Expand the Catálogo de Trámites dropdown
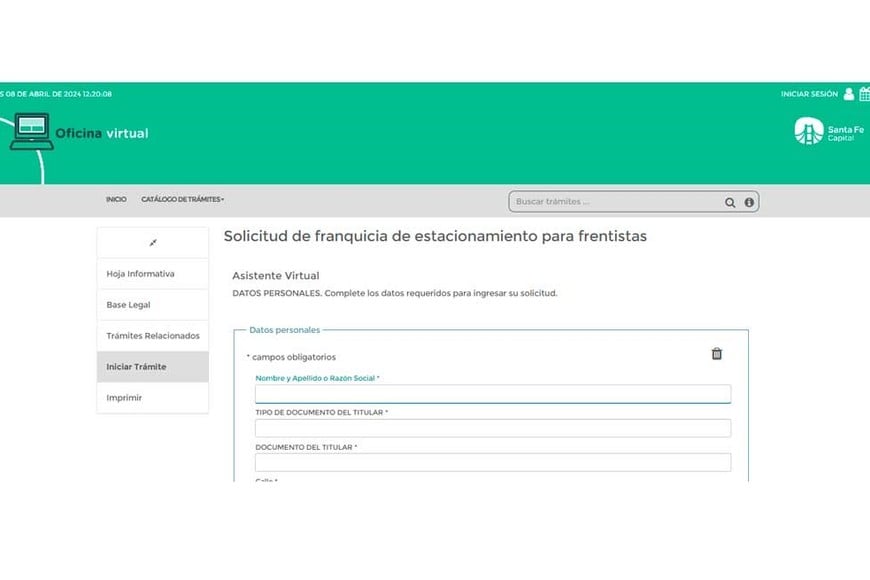 [182, 200]
